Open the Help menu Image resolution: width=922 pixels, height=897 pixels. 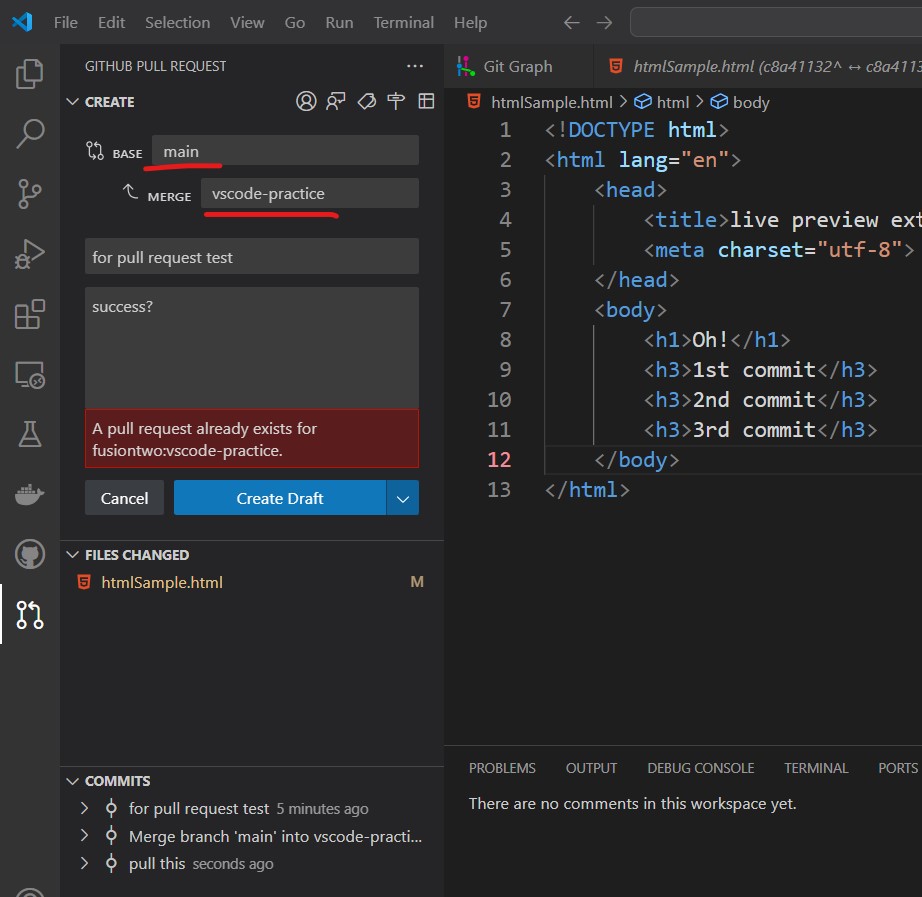470,22
